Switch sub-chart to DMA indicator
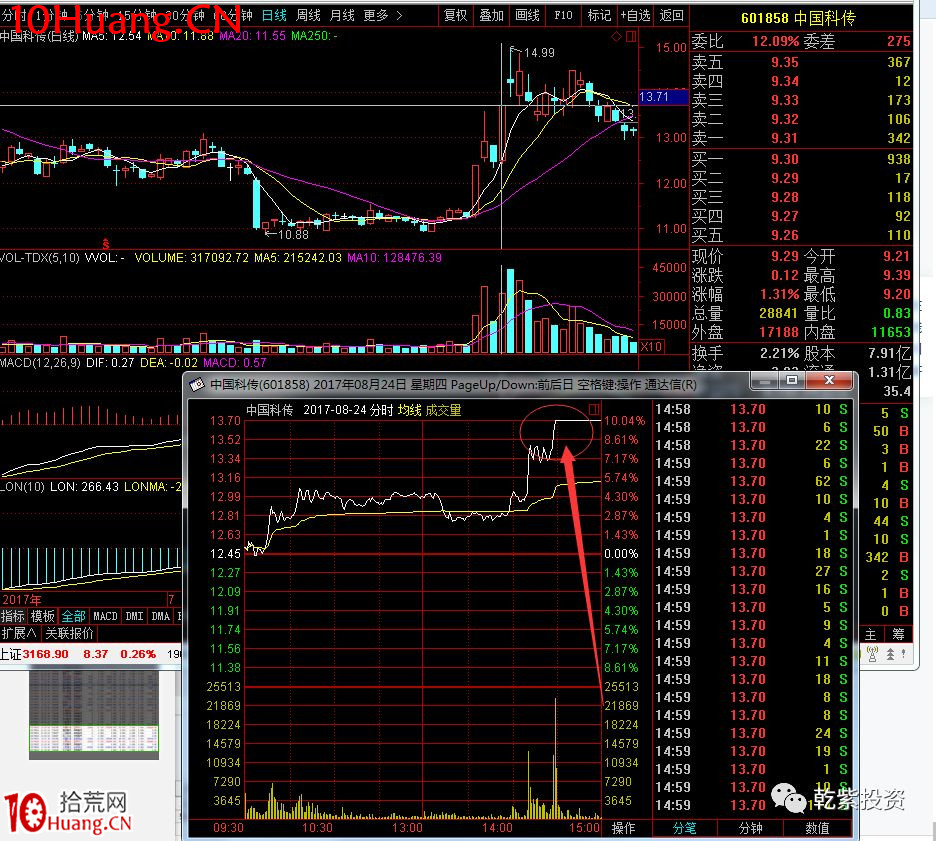This screenshot has width=936, height=841. pos(160,616)
